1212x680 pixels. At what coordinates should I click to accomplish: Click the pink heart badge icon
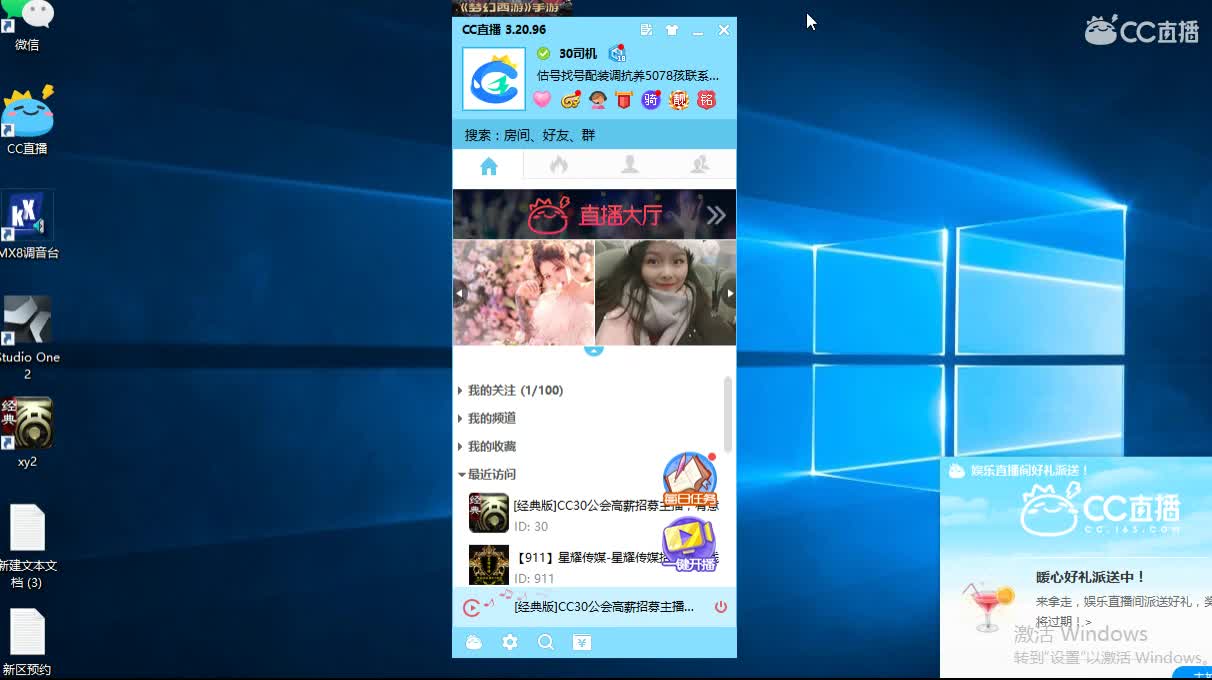coord(542,100)
